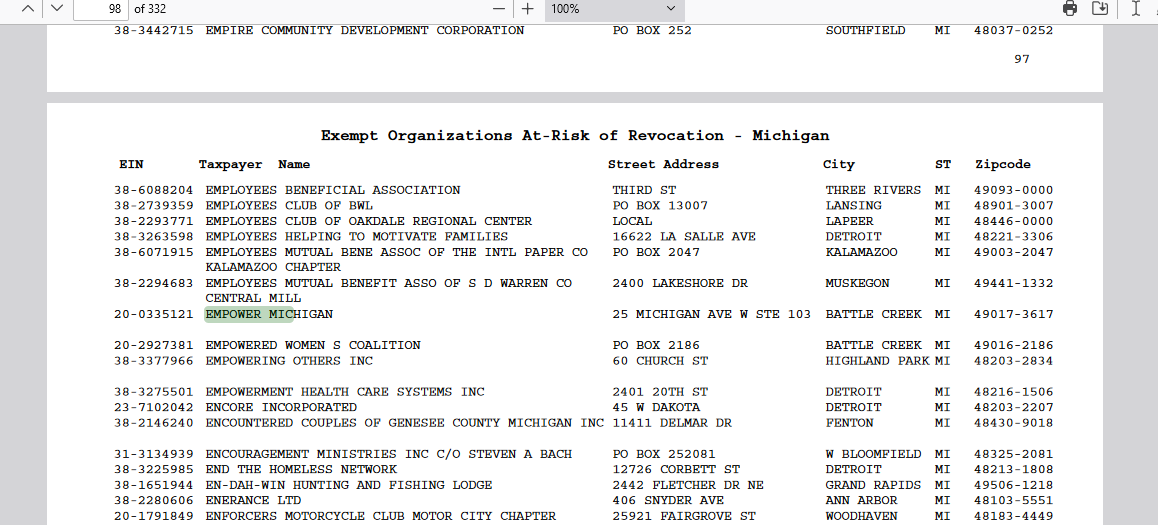Click the Michigan revocation page title
Screen dimensions: 1158x525
pos(575,136)
